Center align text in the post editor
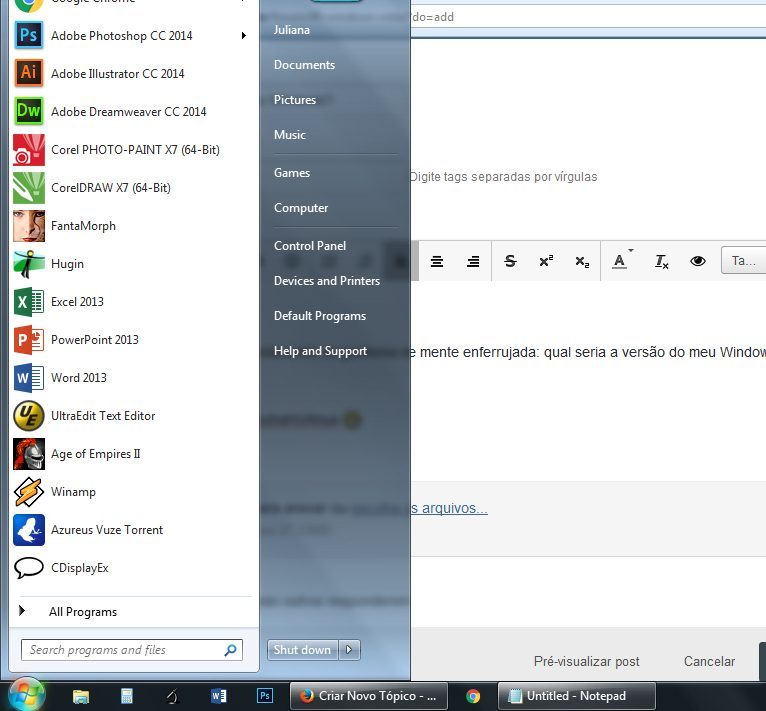 [437, 261]
